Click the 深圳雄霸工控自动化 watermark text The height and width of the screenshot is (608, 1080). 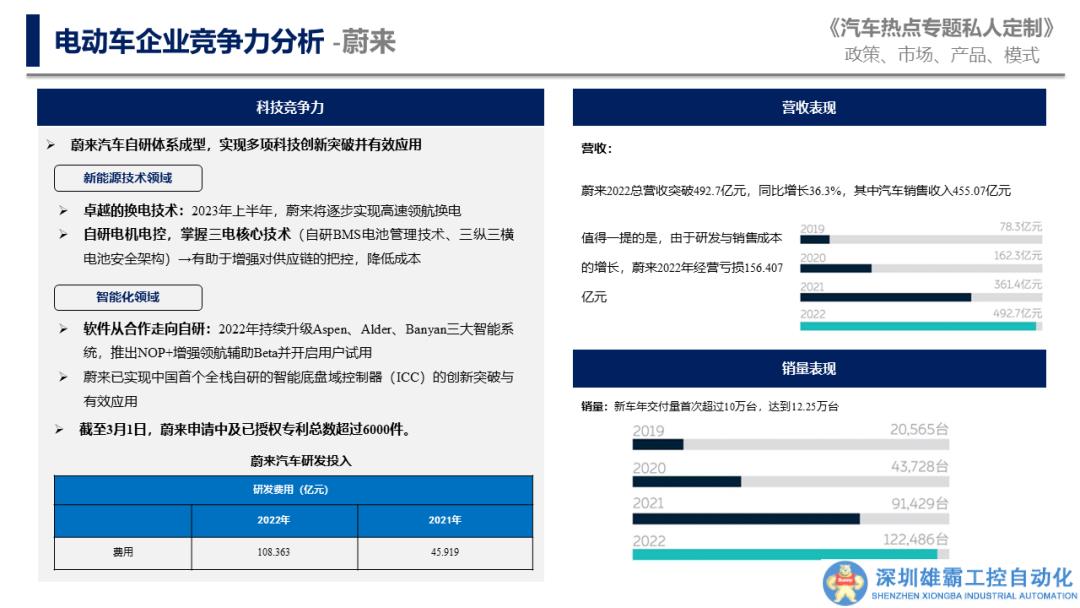click(972, 578)
